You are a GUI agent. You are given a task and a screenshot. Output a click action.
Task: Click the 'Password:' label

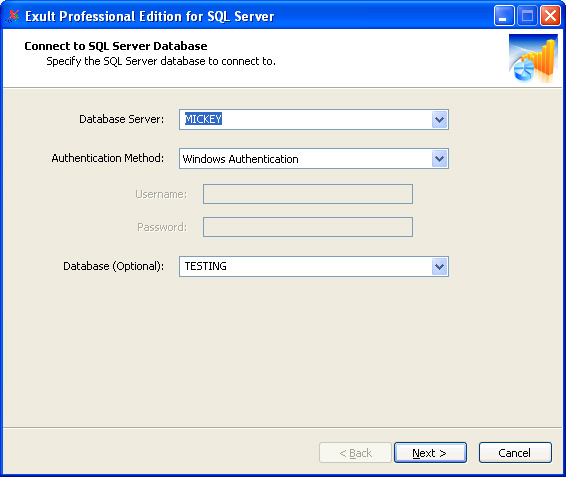(x=162, y=227)
